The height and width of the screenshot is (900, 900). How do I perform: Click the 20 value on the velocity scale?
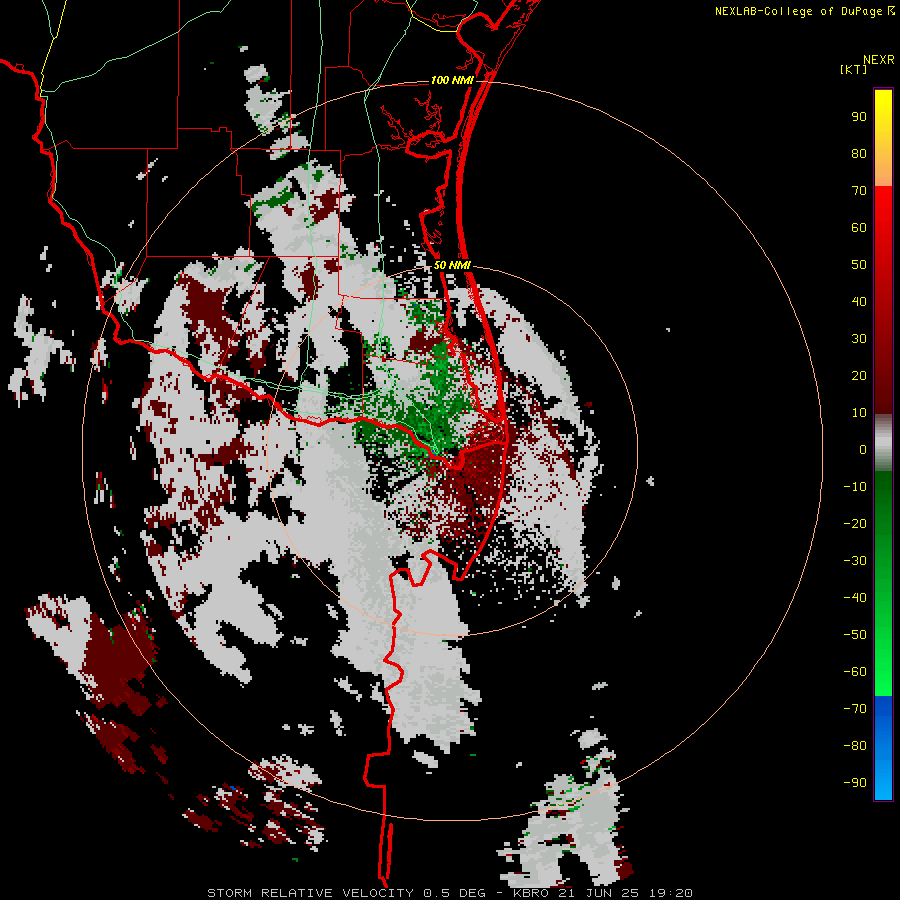coord(859,376)
